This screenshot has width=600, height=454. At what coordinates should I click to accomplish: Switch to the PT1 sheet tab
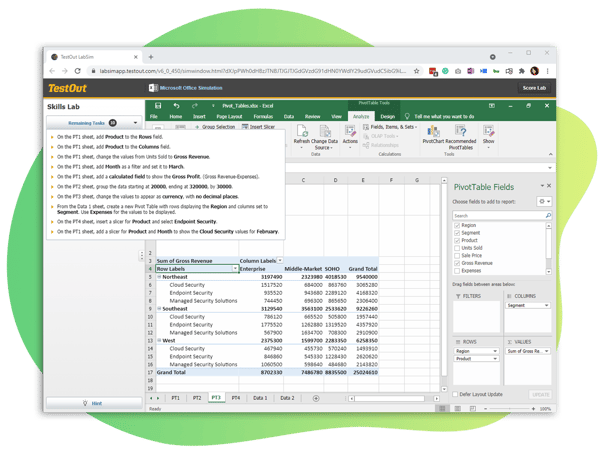click(175, 398)
